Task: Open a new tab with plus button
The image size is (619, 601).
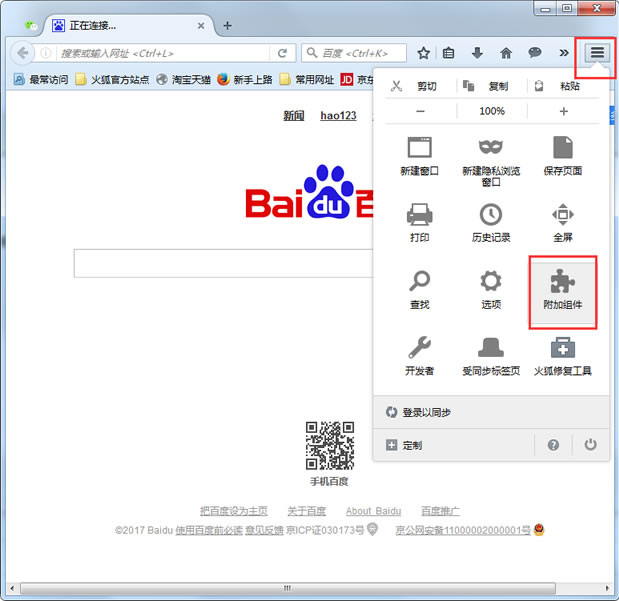Action: pyautogui.click(x=227, y=26)
